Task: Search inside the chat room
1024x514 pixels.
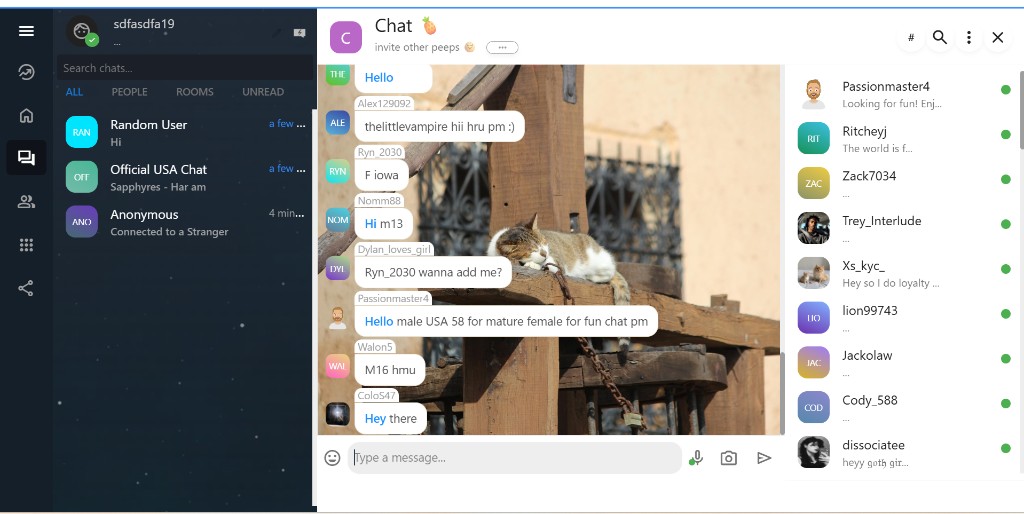Action: click(940, 37)
